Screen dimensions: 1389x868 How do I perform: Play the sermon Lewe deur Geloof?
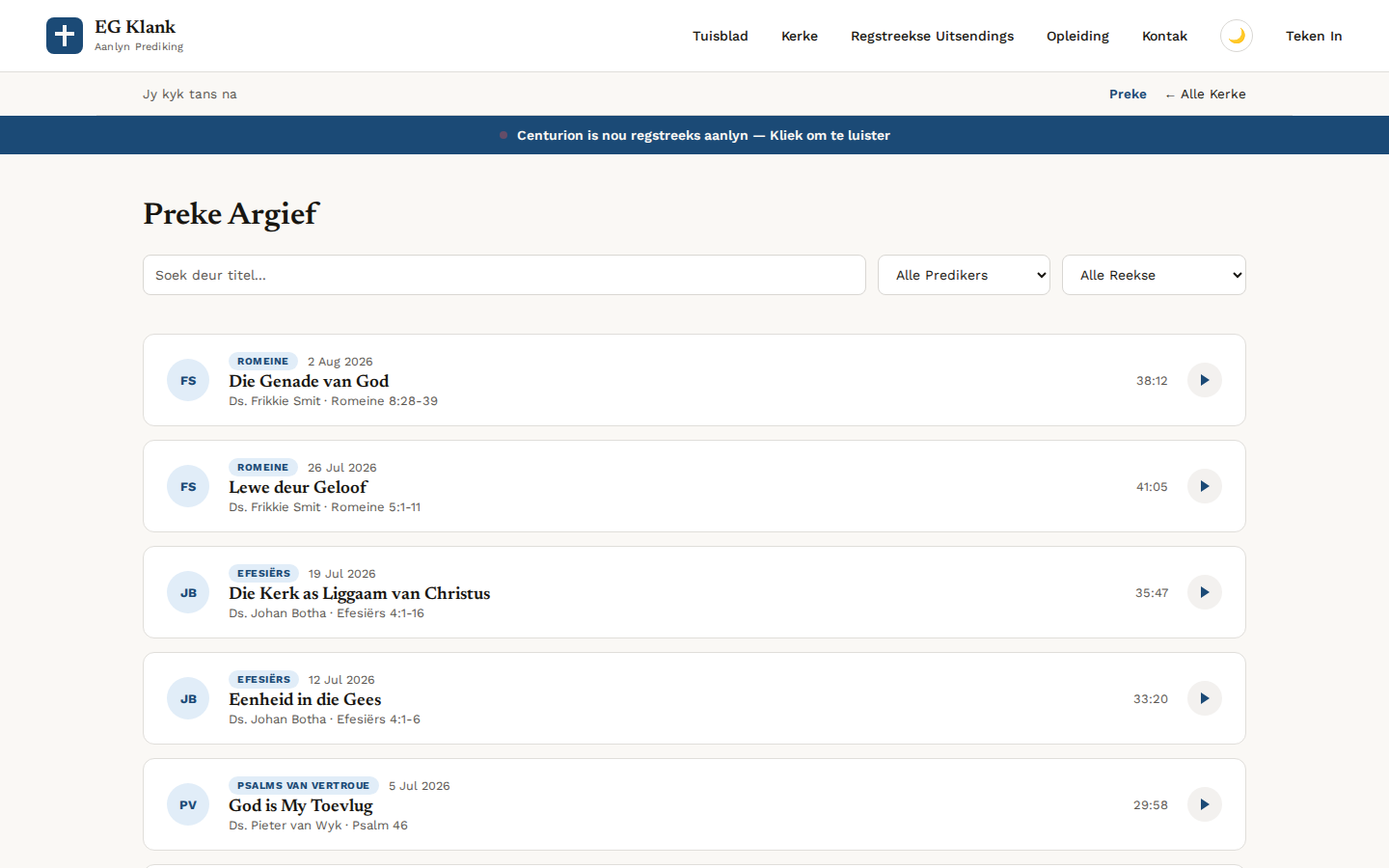pyautogui.click(x=1205, y=486)
